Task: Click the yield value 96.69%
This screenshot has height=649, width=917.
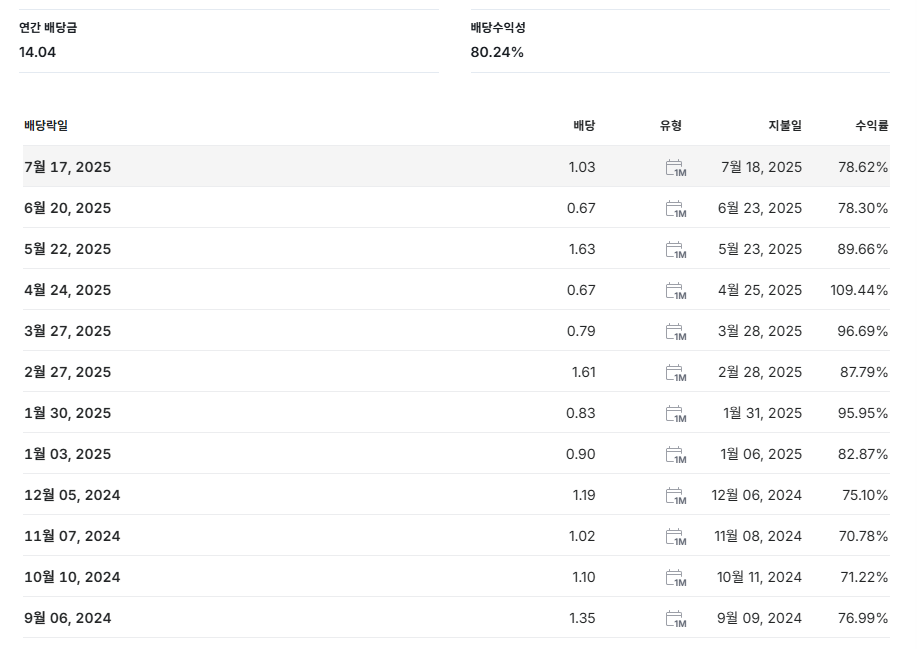Action: pyautogui.click(x=863, y=330)
